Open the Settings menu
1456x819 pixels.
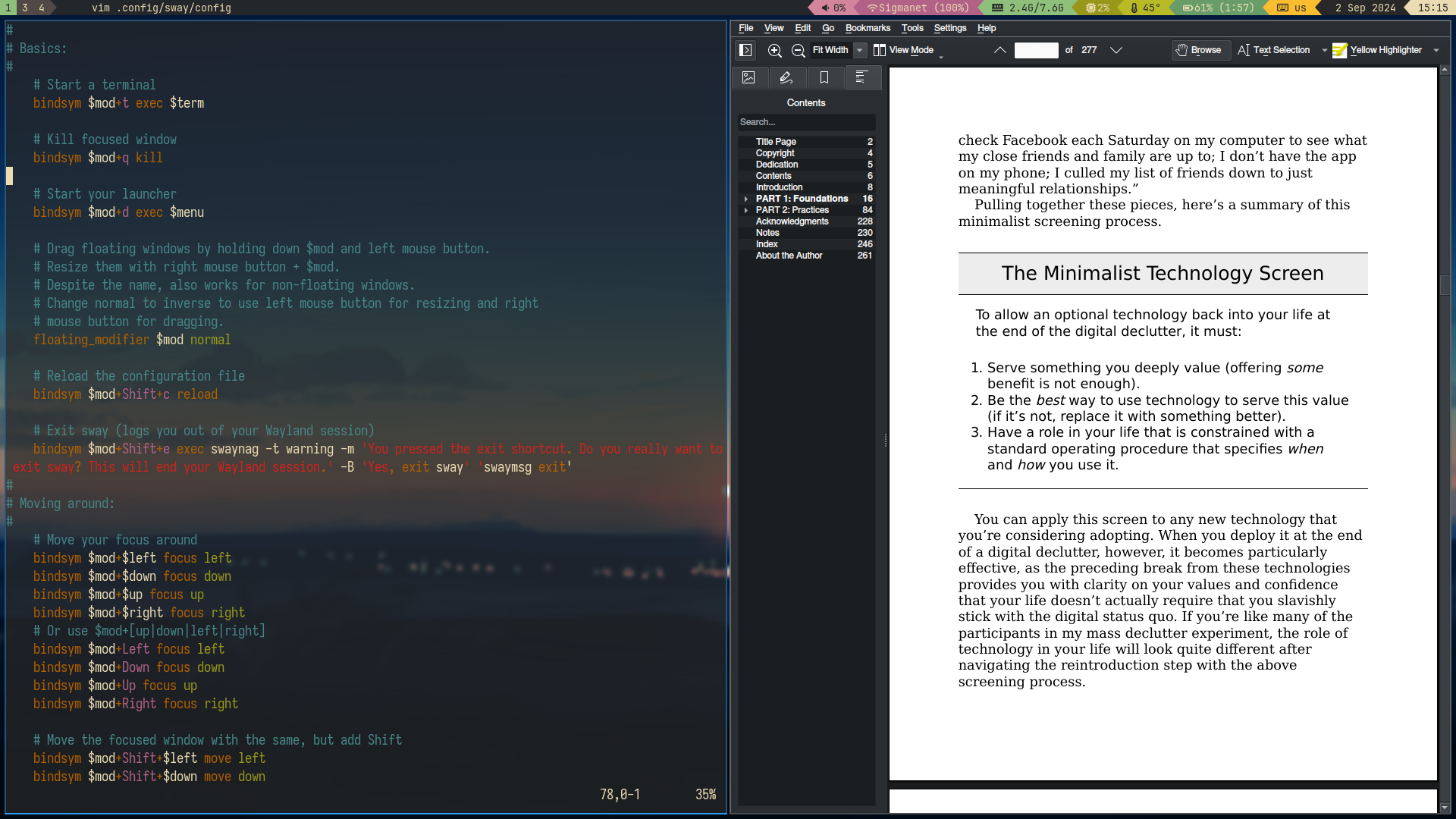949,28
